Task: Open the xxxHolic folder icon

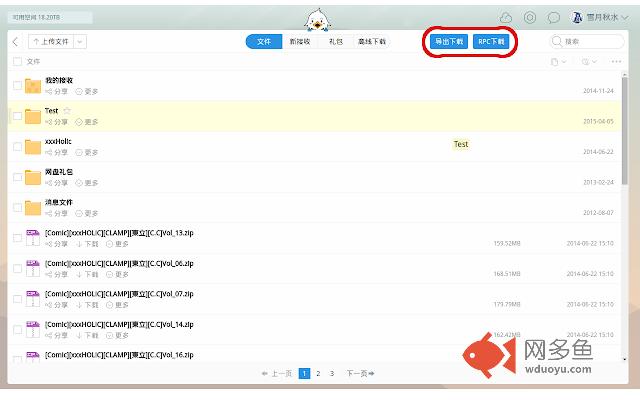Action: point(33,147)
